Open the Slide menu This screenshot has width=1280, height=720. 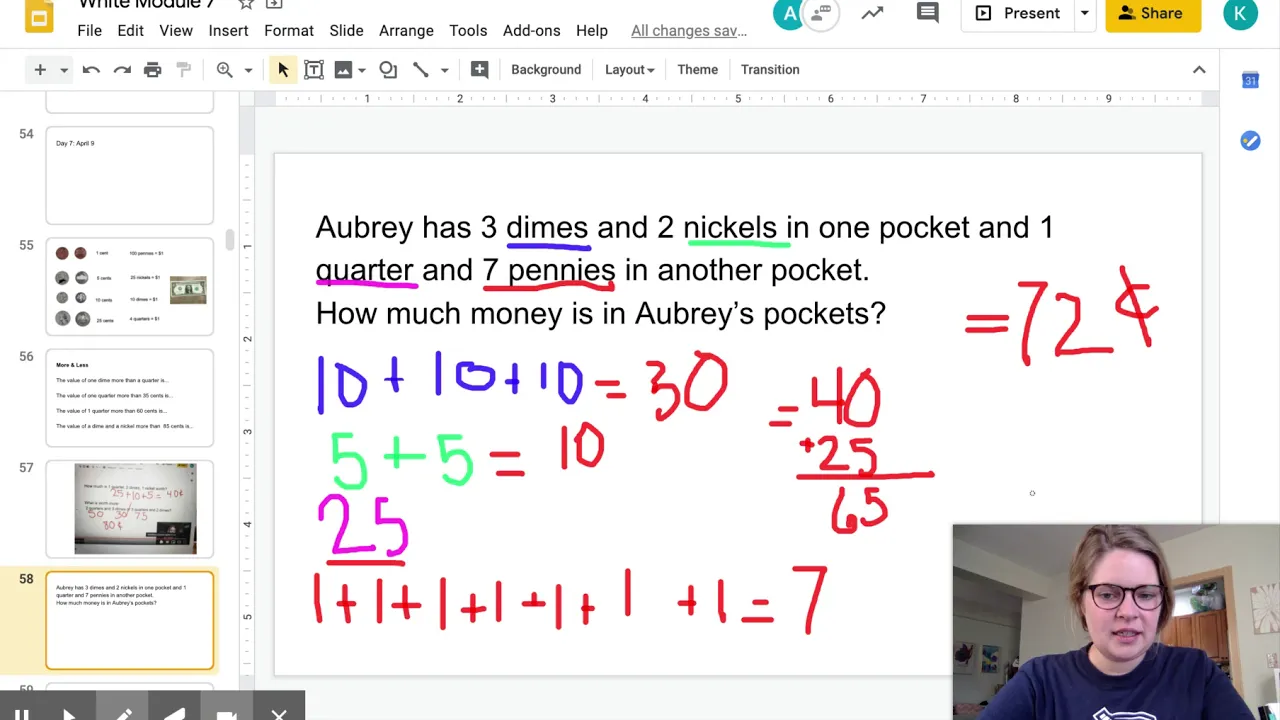[x=346, y=31]
